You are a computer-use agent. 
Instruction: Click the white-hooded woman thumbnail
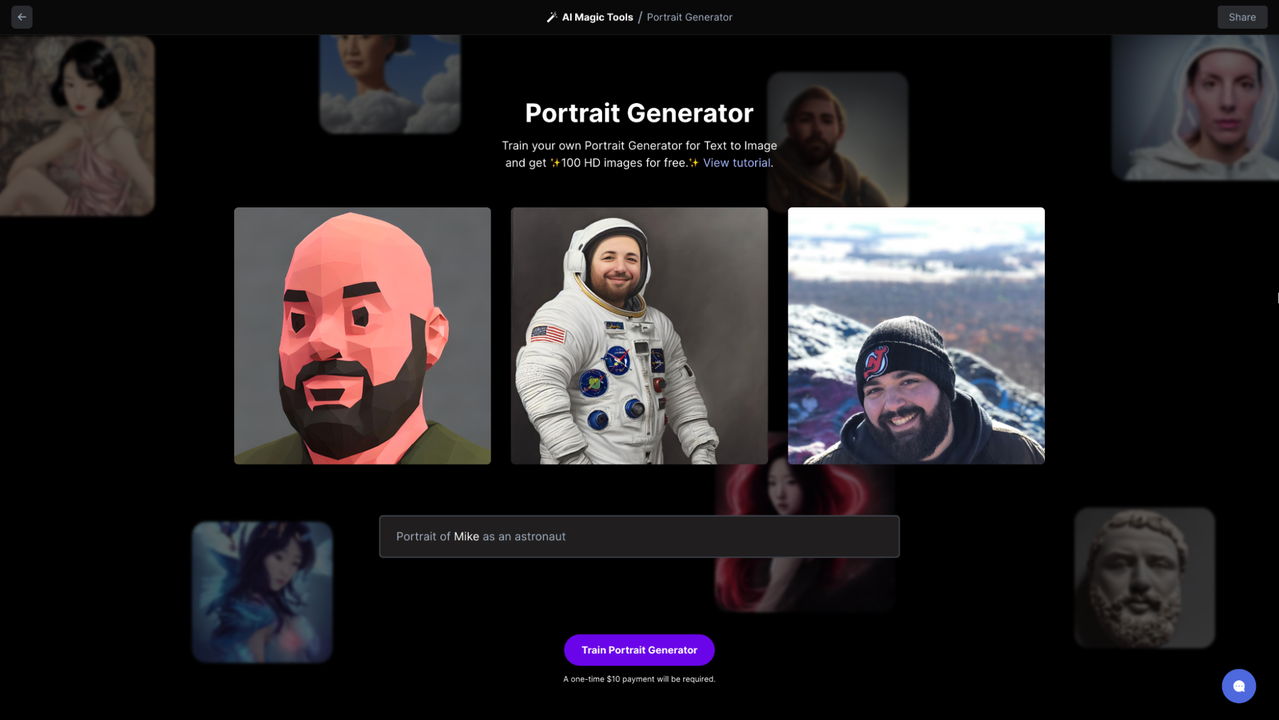(x=1195, y=108)
